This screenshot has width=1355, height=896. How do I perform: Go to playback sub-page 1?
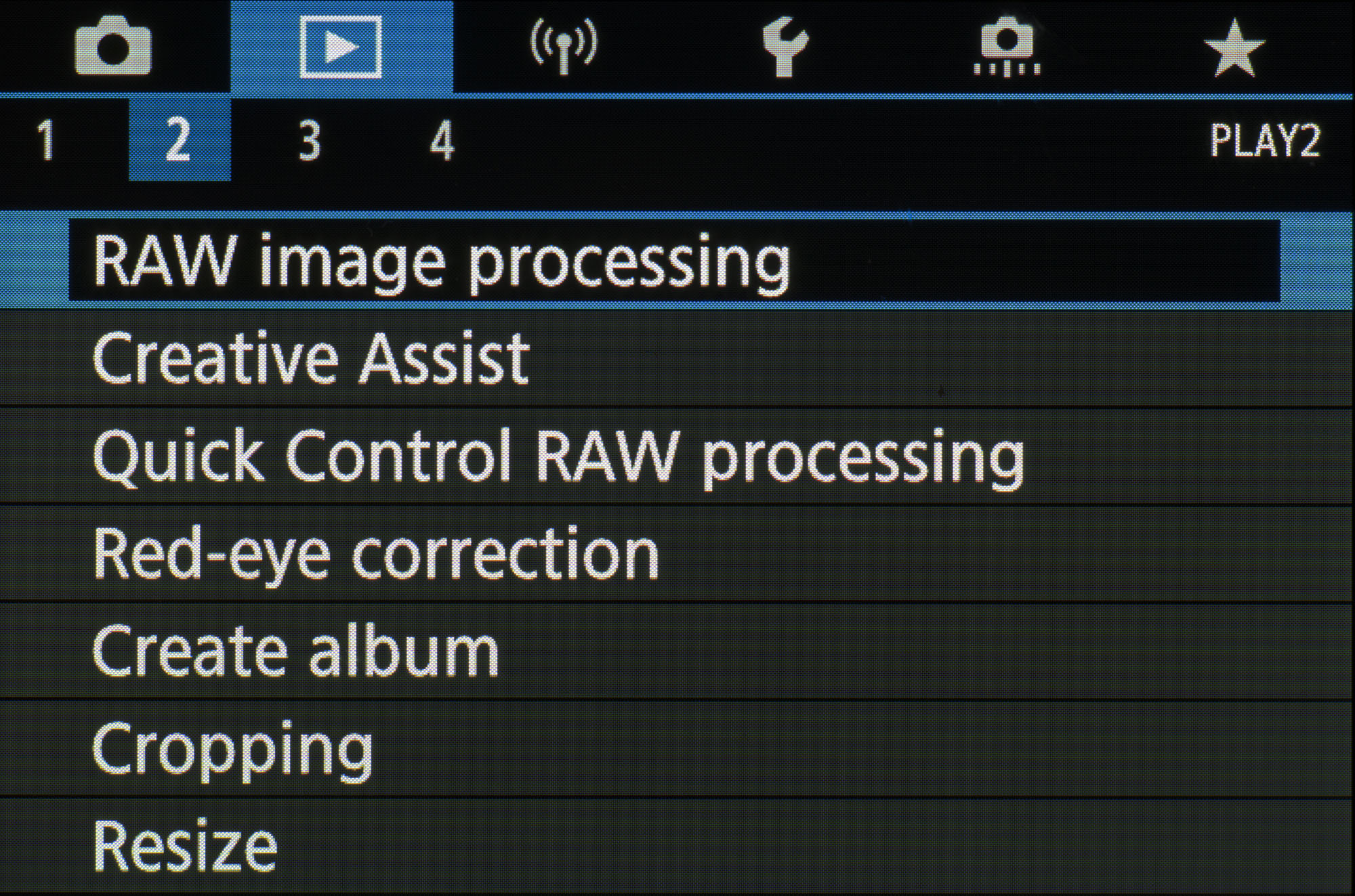click(46, 140)
